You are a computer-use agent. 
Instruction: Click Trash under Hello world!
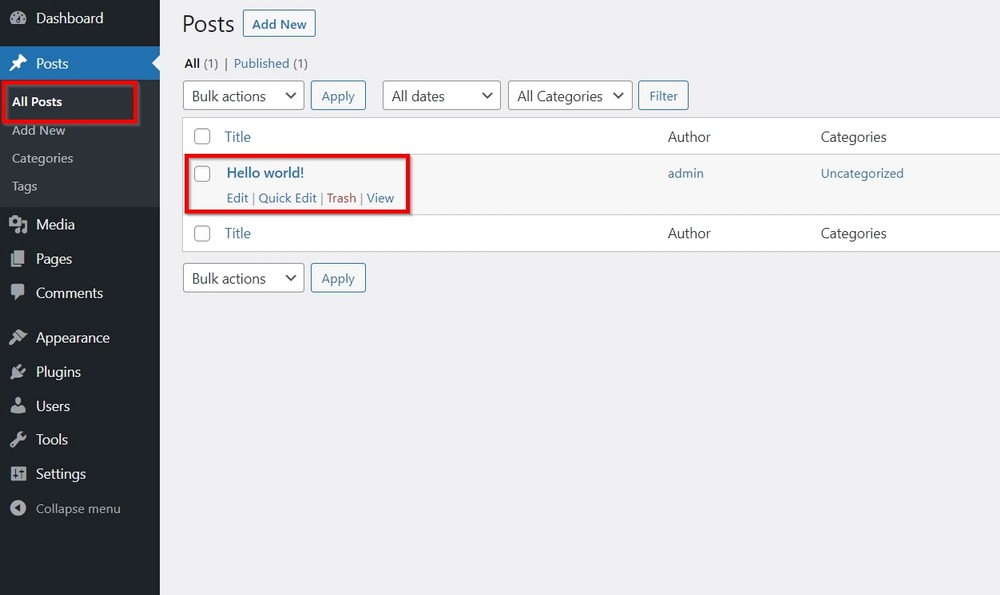click(x=341, y=198)
